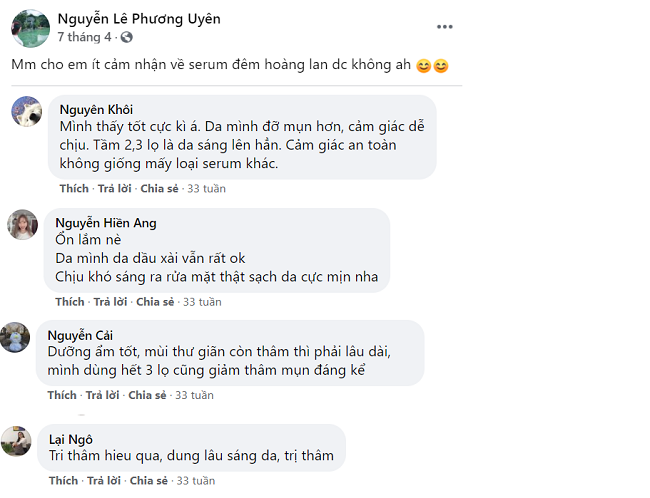Open Nguyên Khôi's avatar

click(x=27, y=111)
